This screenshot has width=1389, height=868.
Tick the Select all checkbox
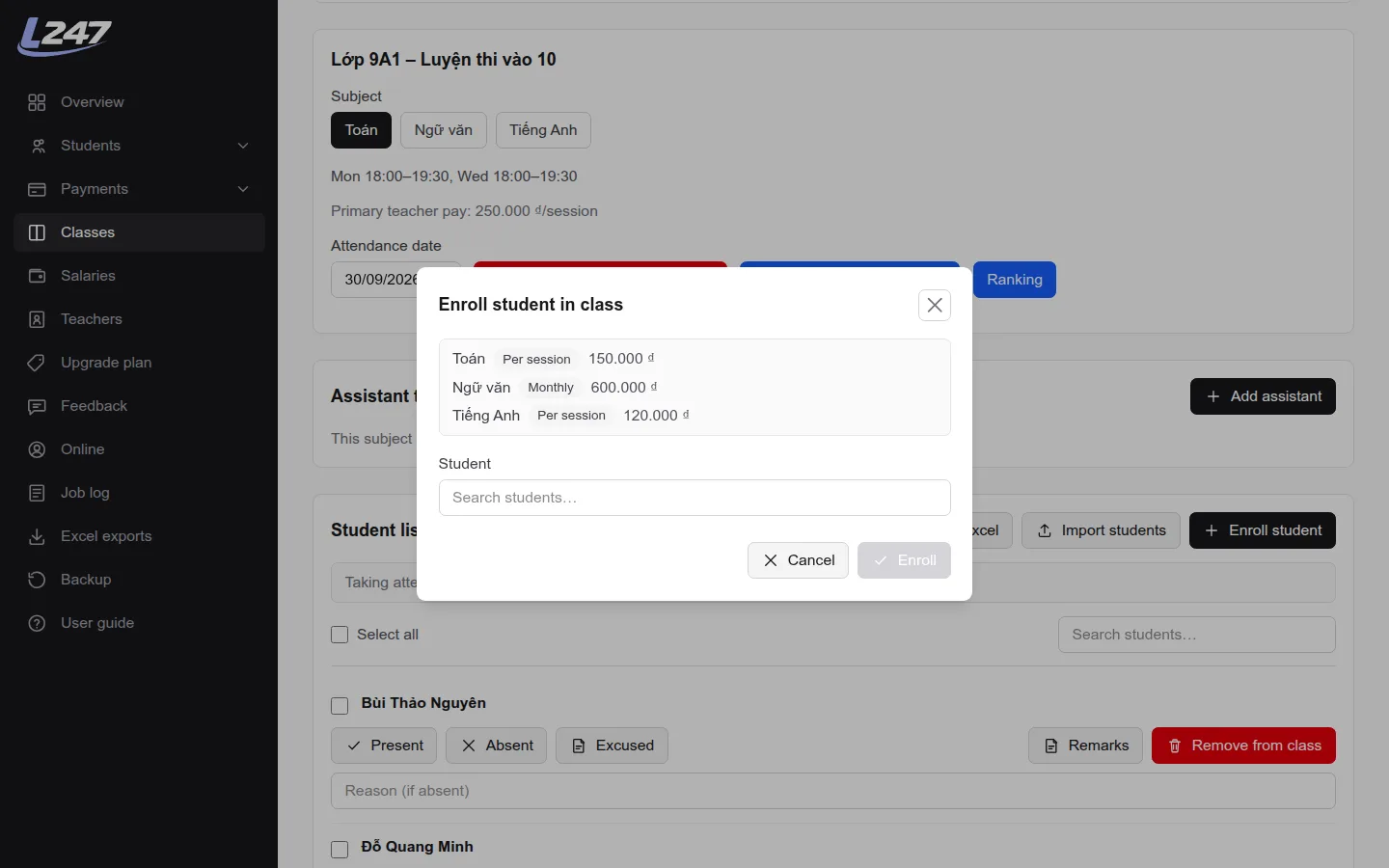[340, 635]
